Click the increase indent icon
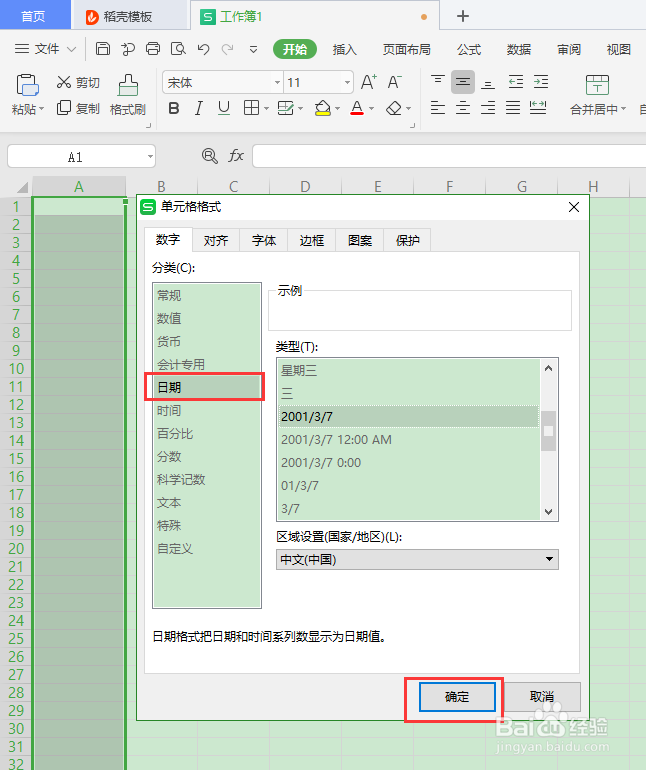Viewport: 646px width, 770px height. pyautogui.click(x=541, y=82)
